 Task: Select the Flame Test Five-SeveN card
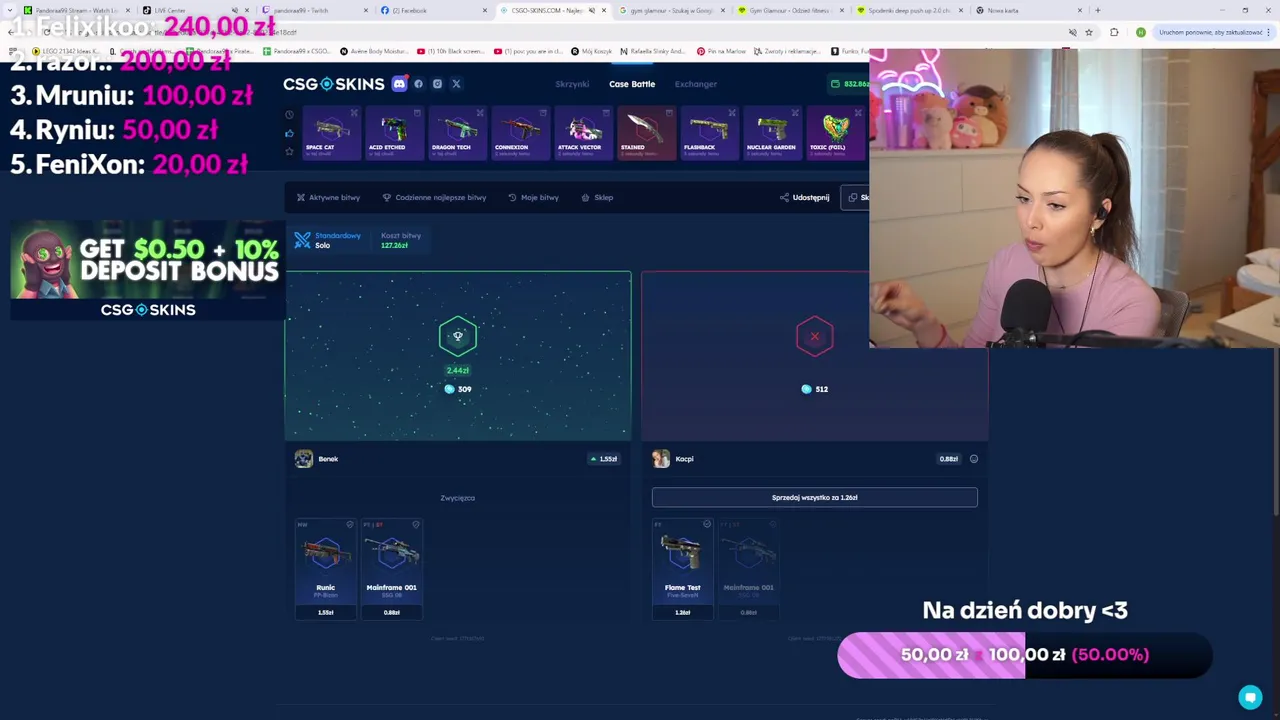click(x=682, y=568)
